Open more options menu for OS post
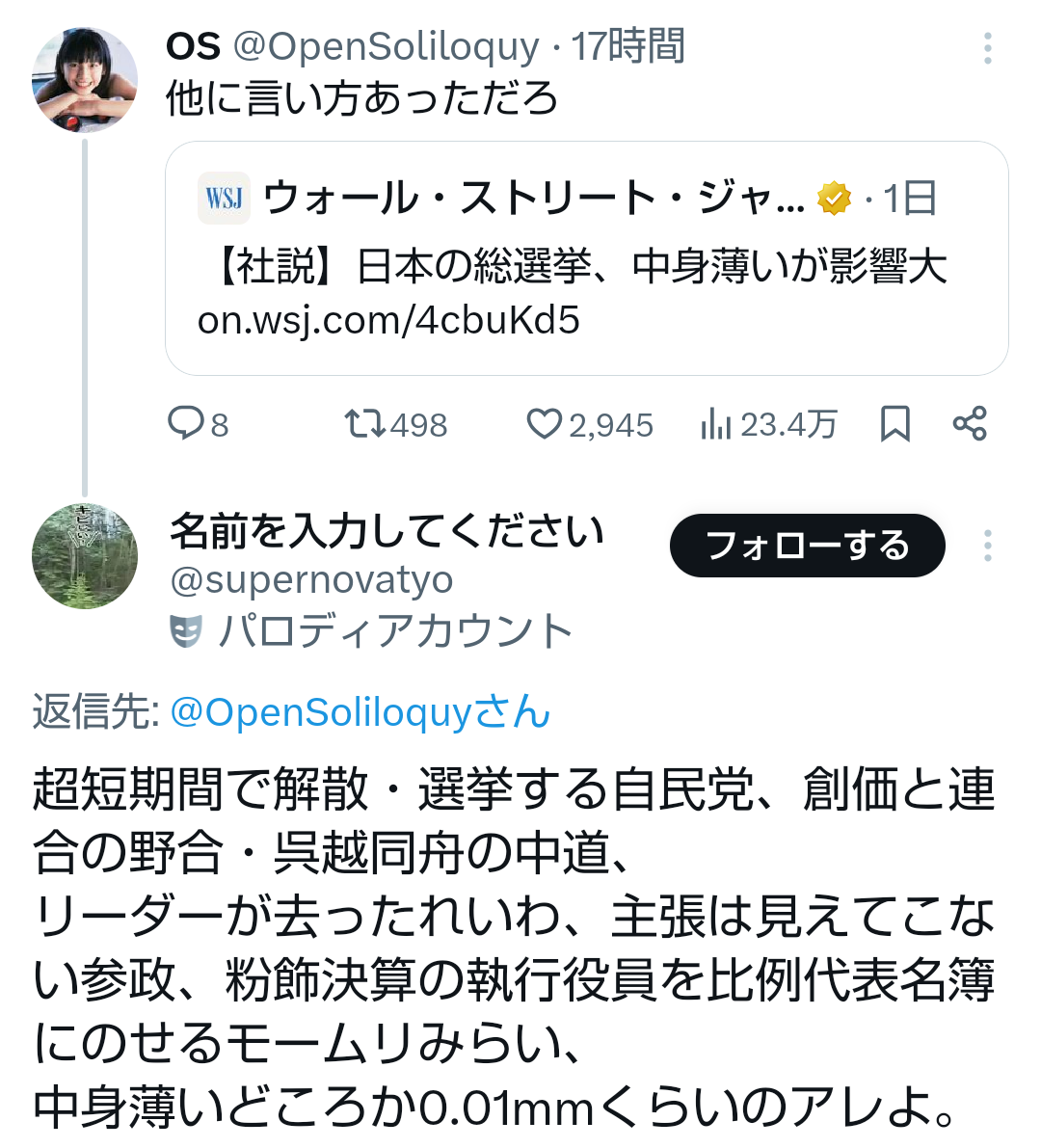This screenshot has width=1041, height=1148. 987,48
